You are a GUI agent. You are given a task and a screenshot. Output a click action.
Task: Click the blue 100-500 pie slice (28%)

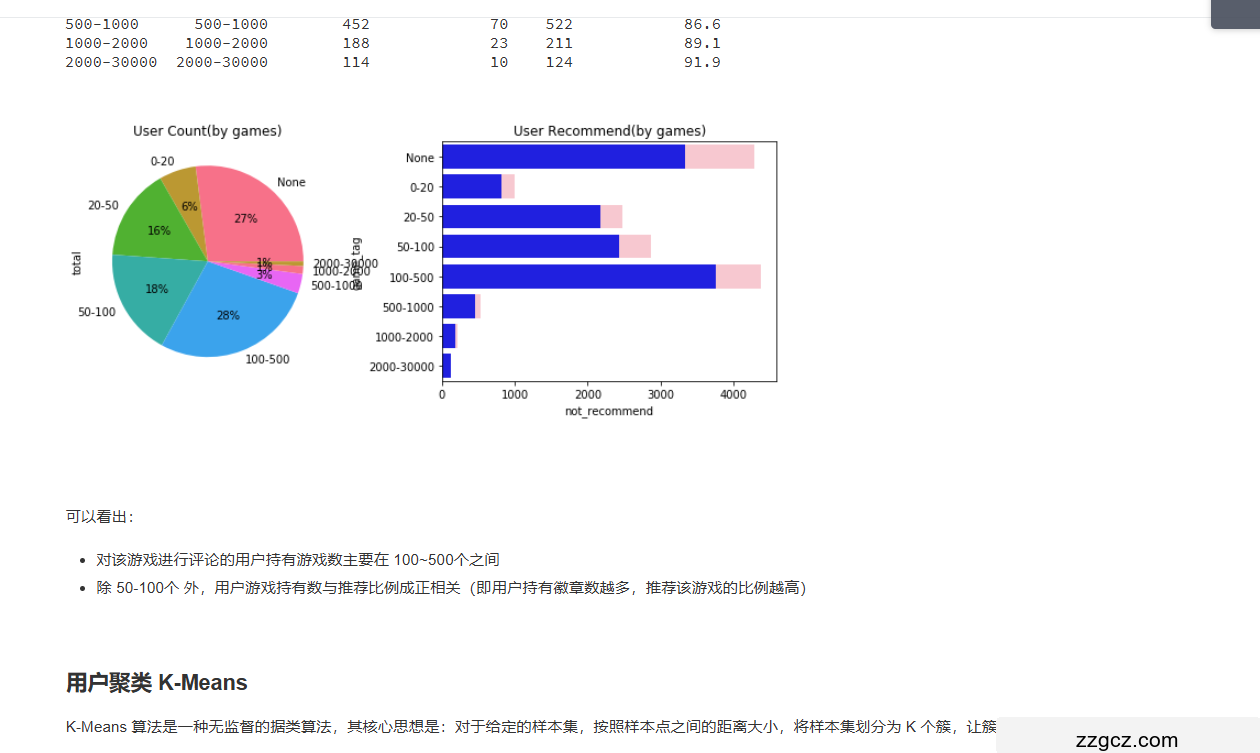(x=235, y=312)
